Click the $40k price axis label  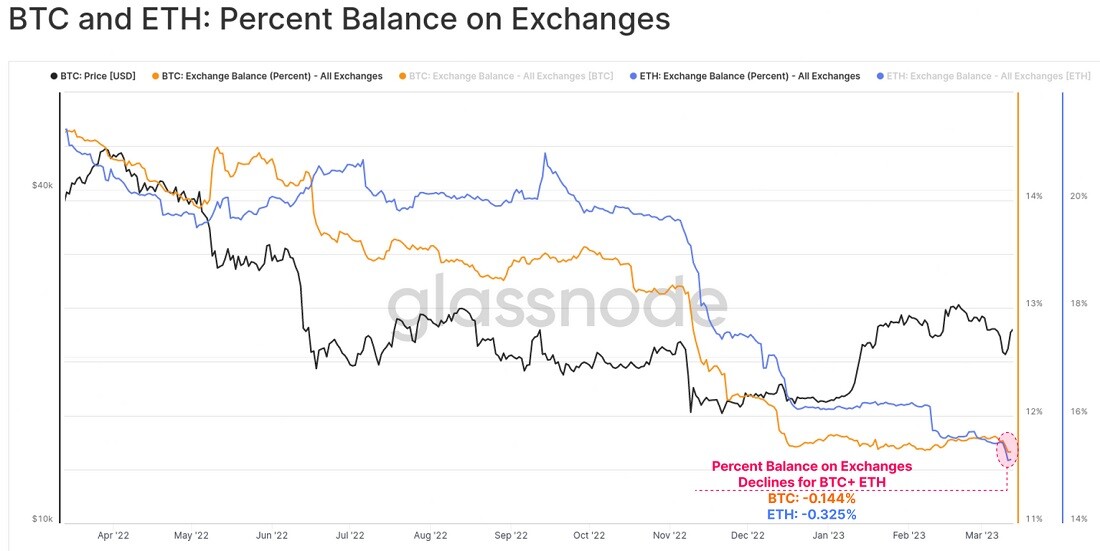click(x=41, y=186)
